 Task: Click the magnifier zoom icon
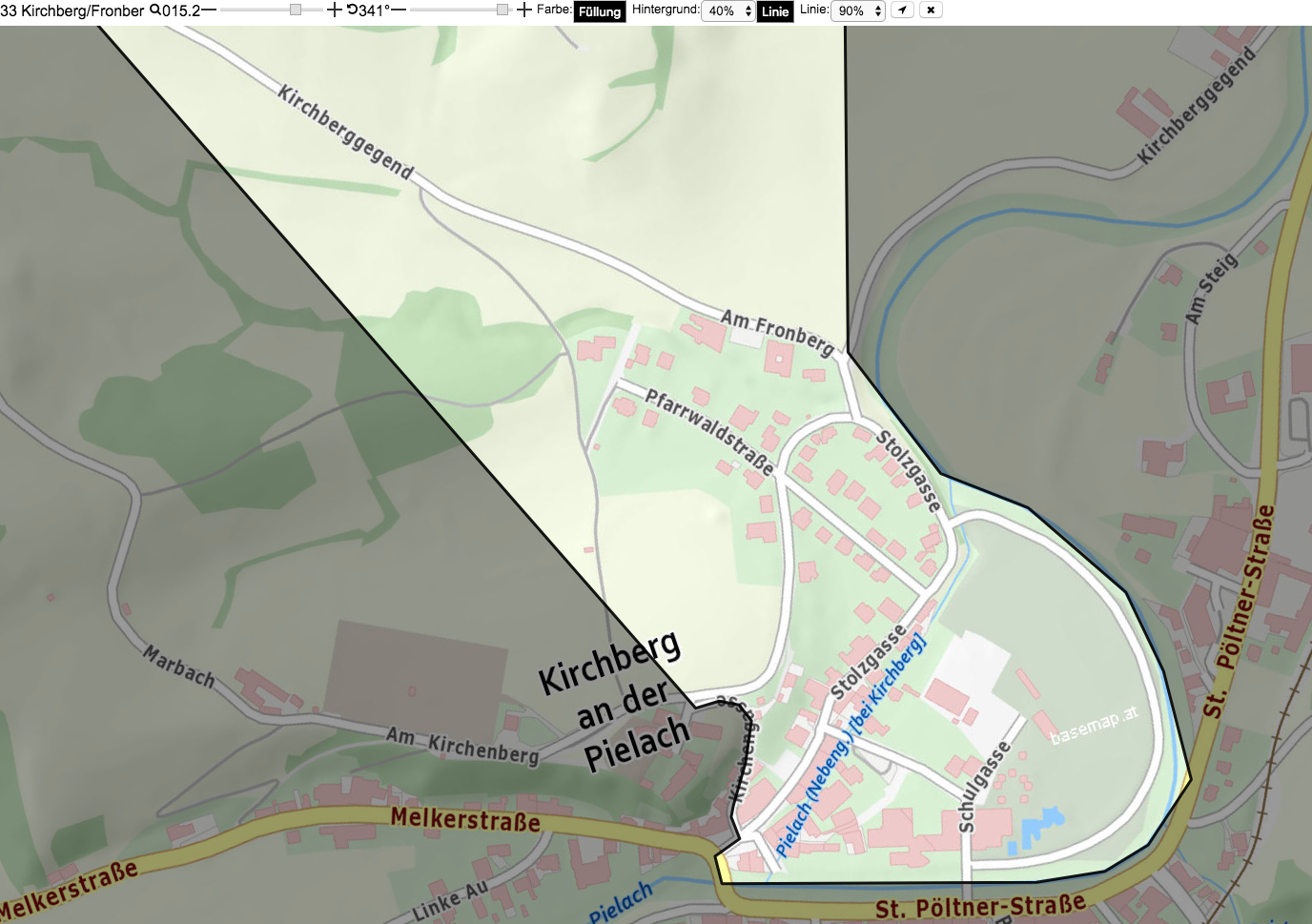[x=155, y=10]
